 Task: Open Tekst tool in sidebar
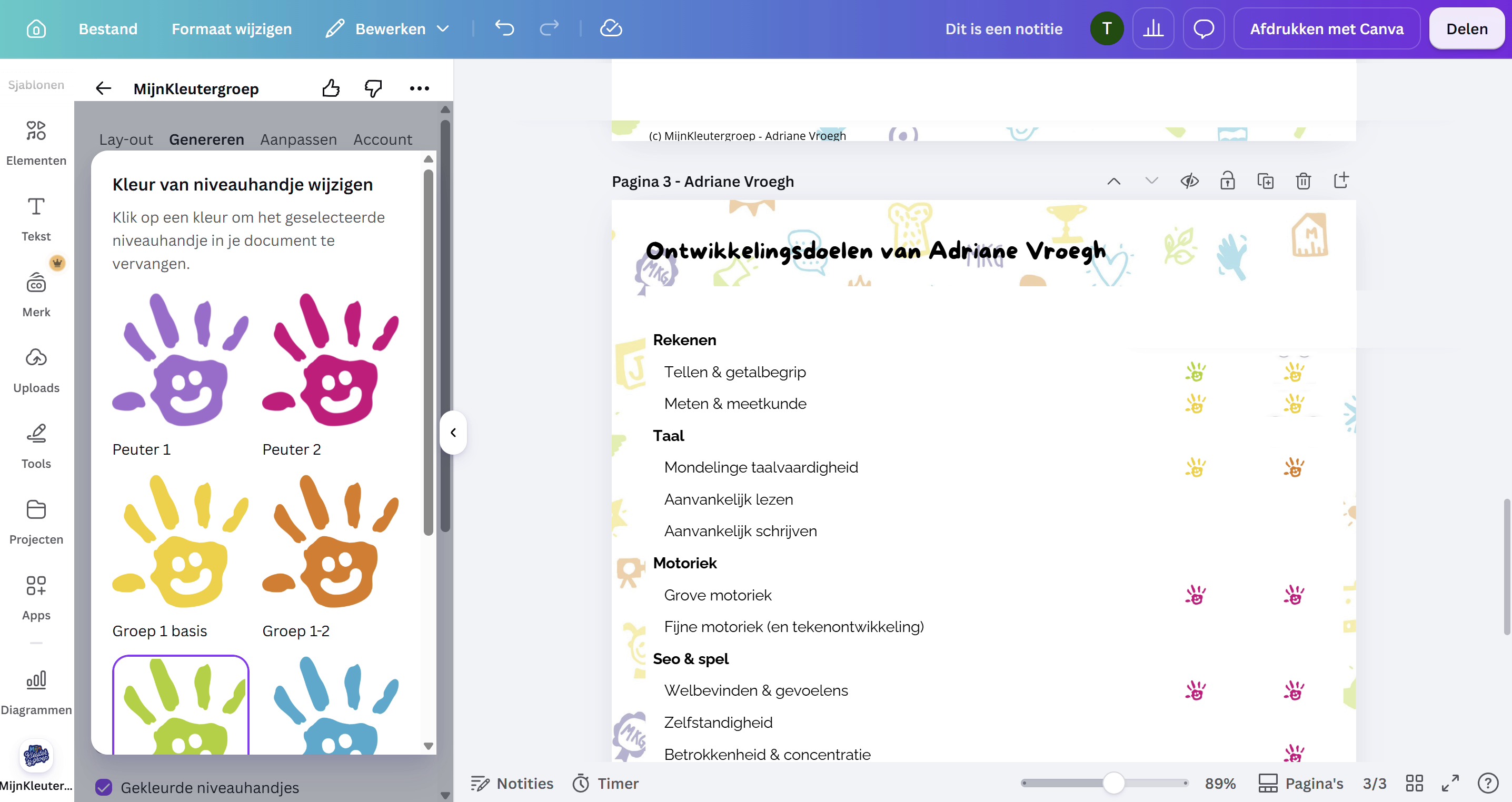pyautogui.click(x=36, y=219)
